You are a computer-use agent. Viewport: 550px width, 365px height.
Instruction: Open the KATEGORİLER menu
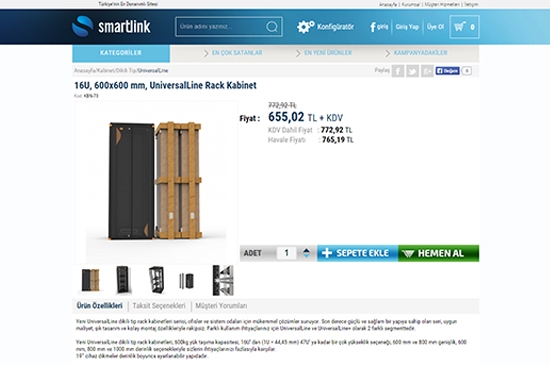point(121,53)
